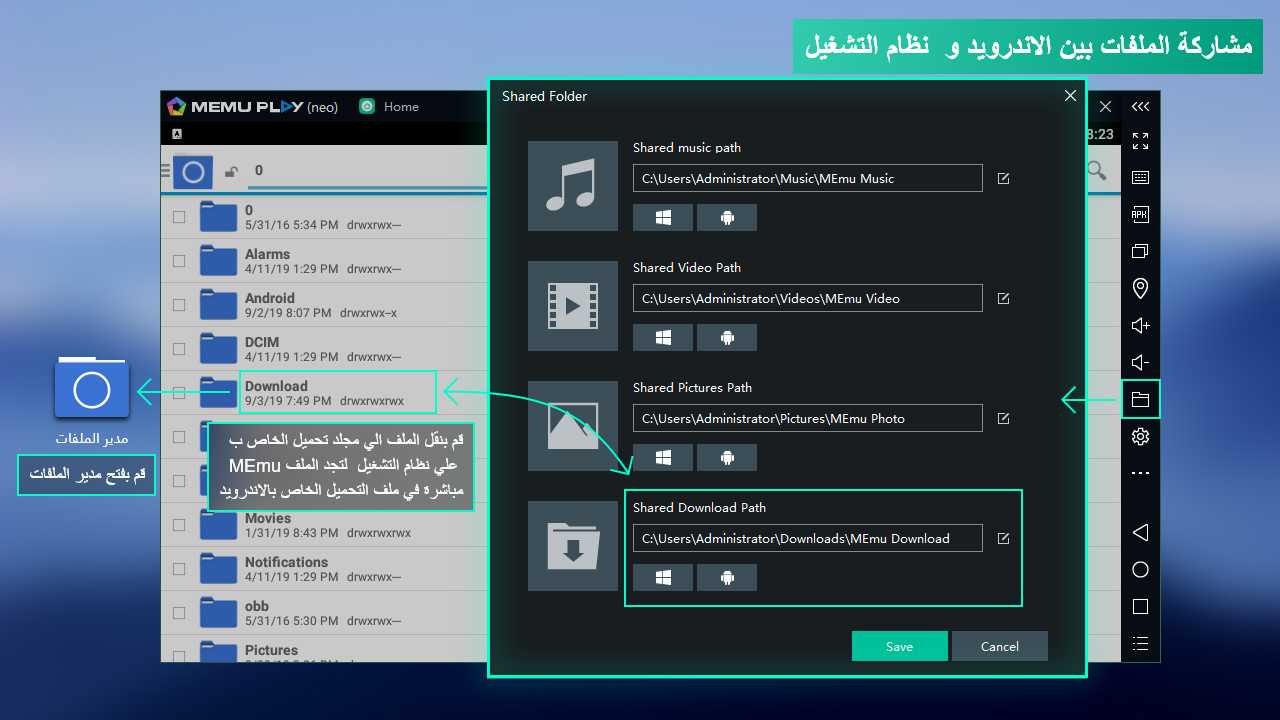Click the file manager app icon in toolbar

193,172
